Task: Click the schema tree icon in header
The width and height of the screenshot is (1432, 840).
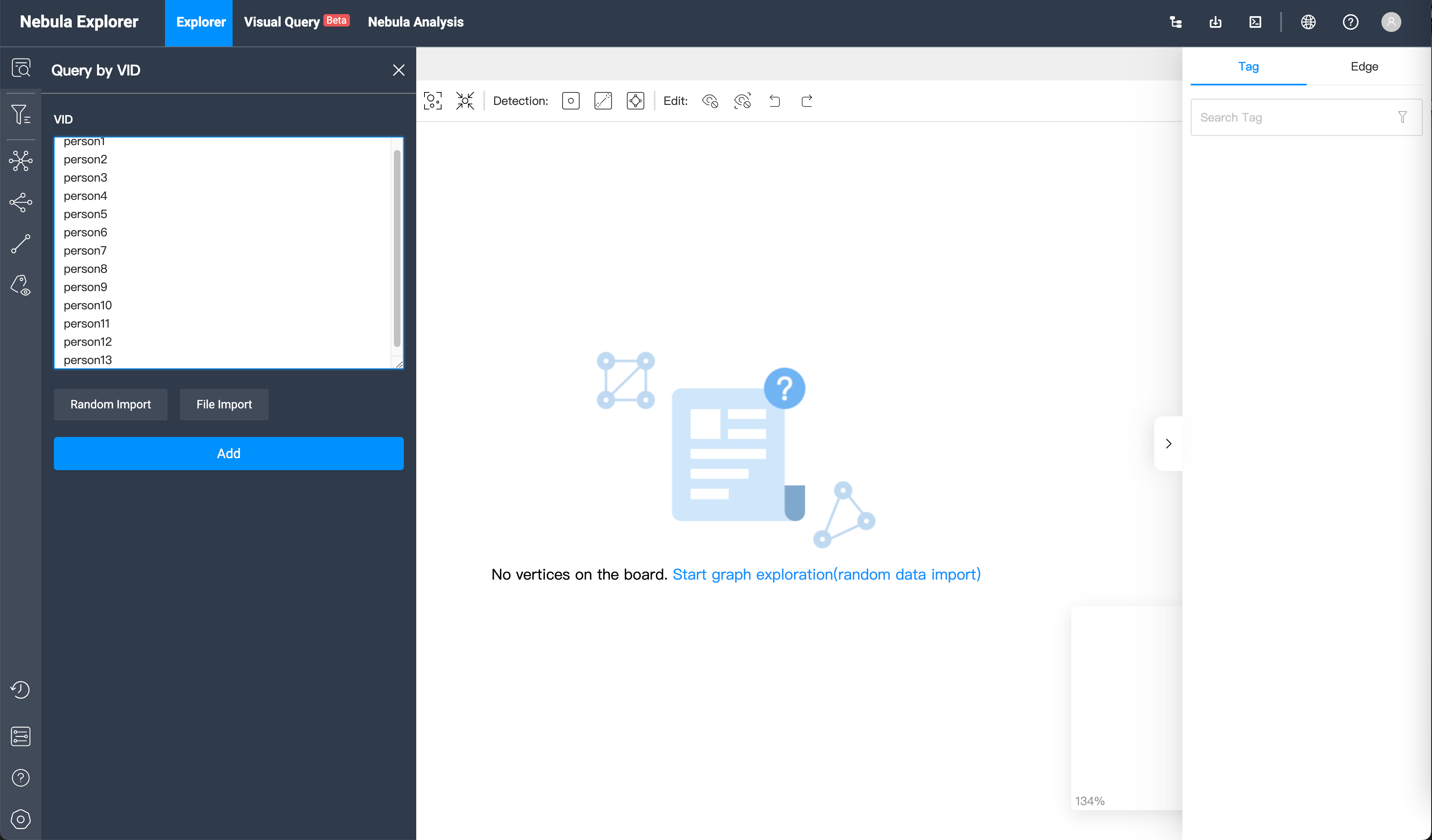Action: tap(1176, 22)
